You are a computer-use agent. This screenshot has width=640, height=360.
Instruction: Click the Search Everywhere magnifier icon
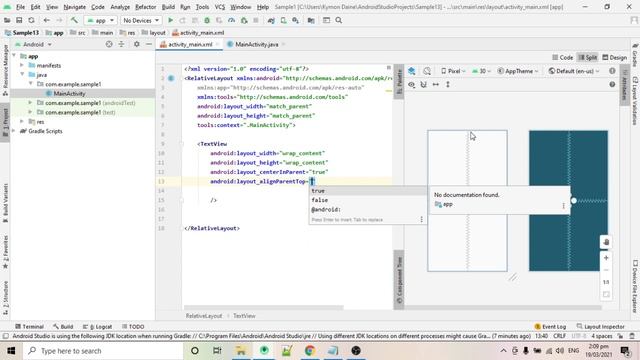(x=339, y=20)
